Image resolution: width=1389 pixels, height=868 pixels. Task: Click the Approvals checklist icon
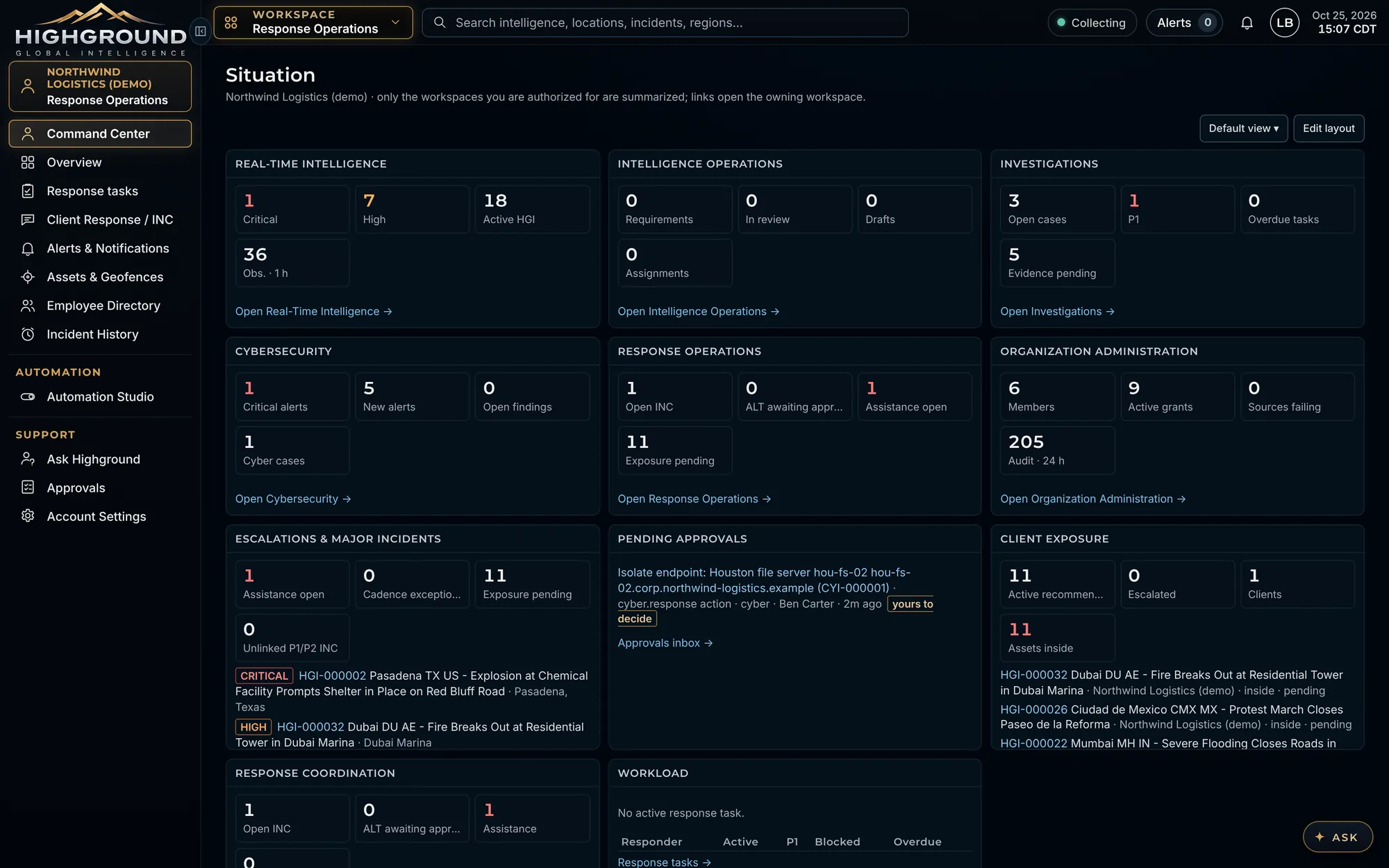[x=28, y=487]
